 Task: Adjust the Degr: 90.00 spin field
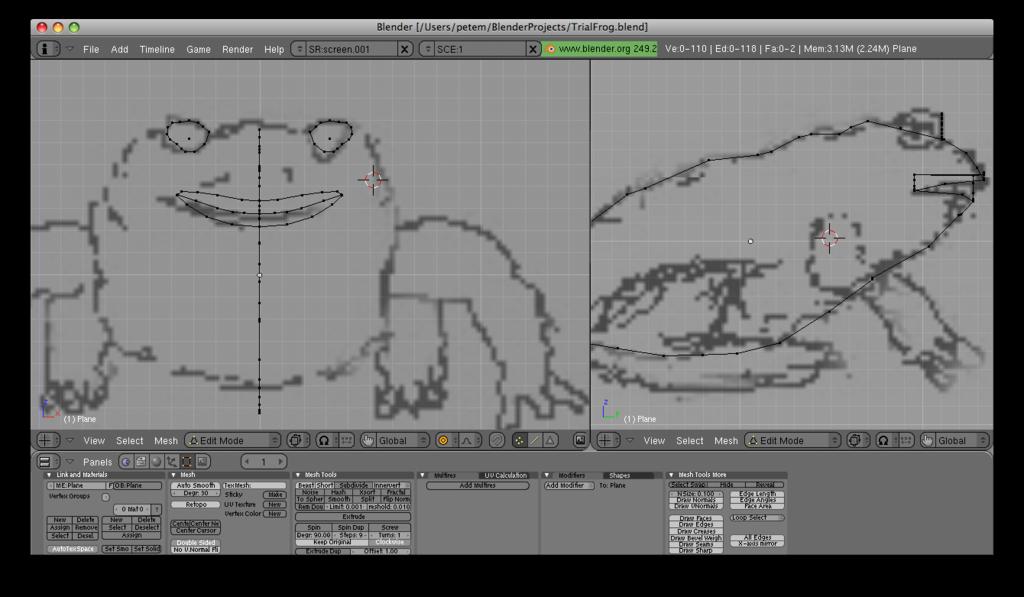[x=314, y=535]
